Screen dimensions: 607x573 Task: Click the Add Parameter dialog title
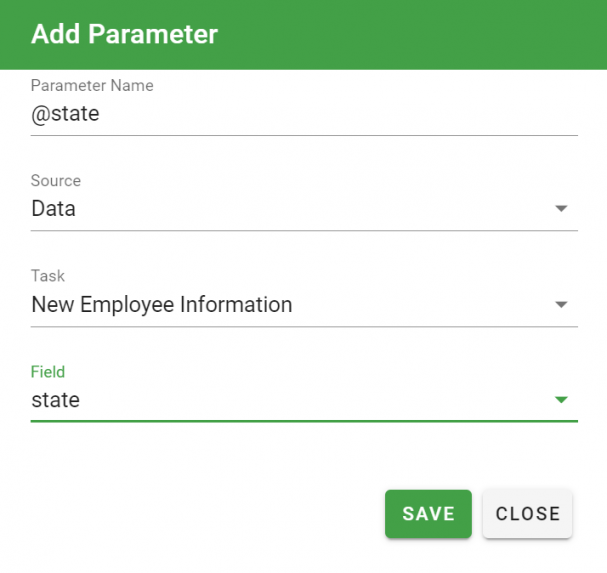tap(124, 34)
